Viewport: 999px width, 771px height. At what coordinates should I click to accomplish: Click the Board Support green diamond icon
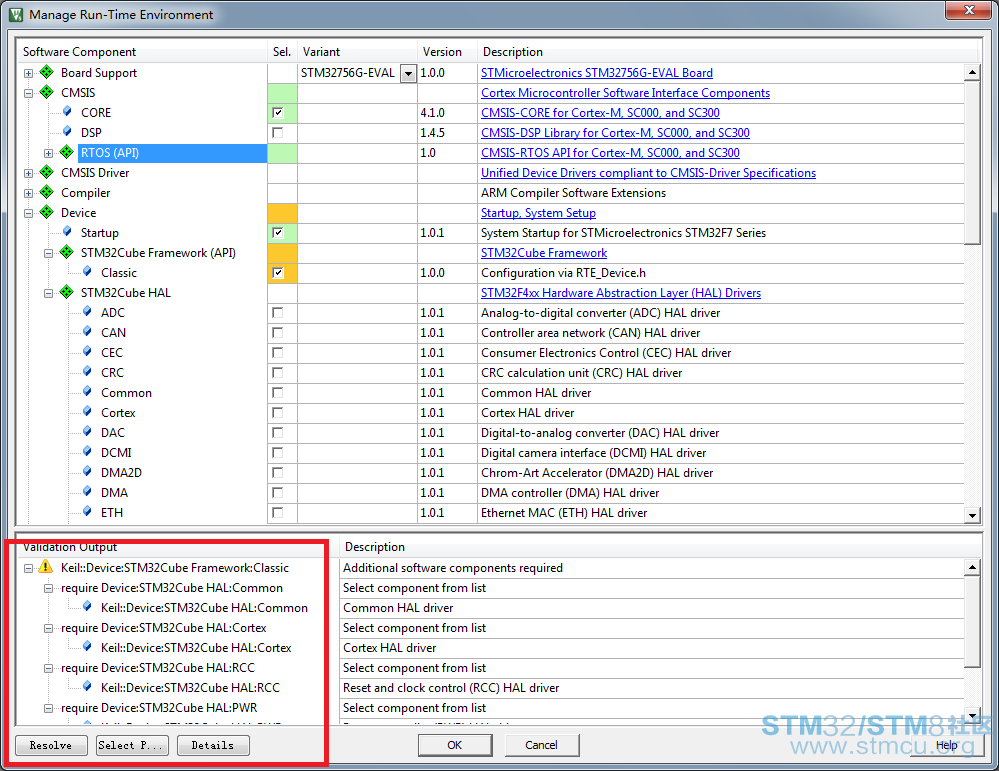47,72
